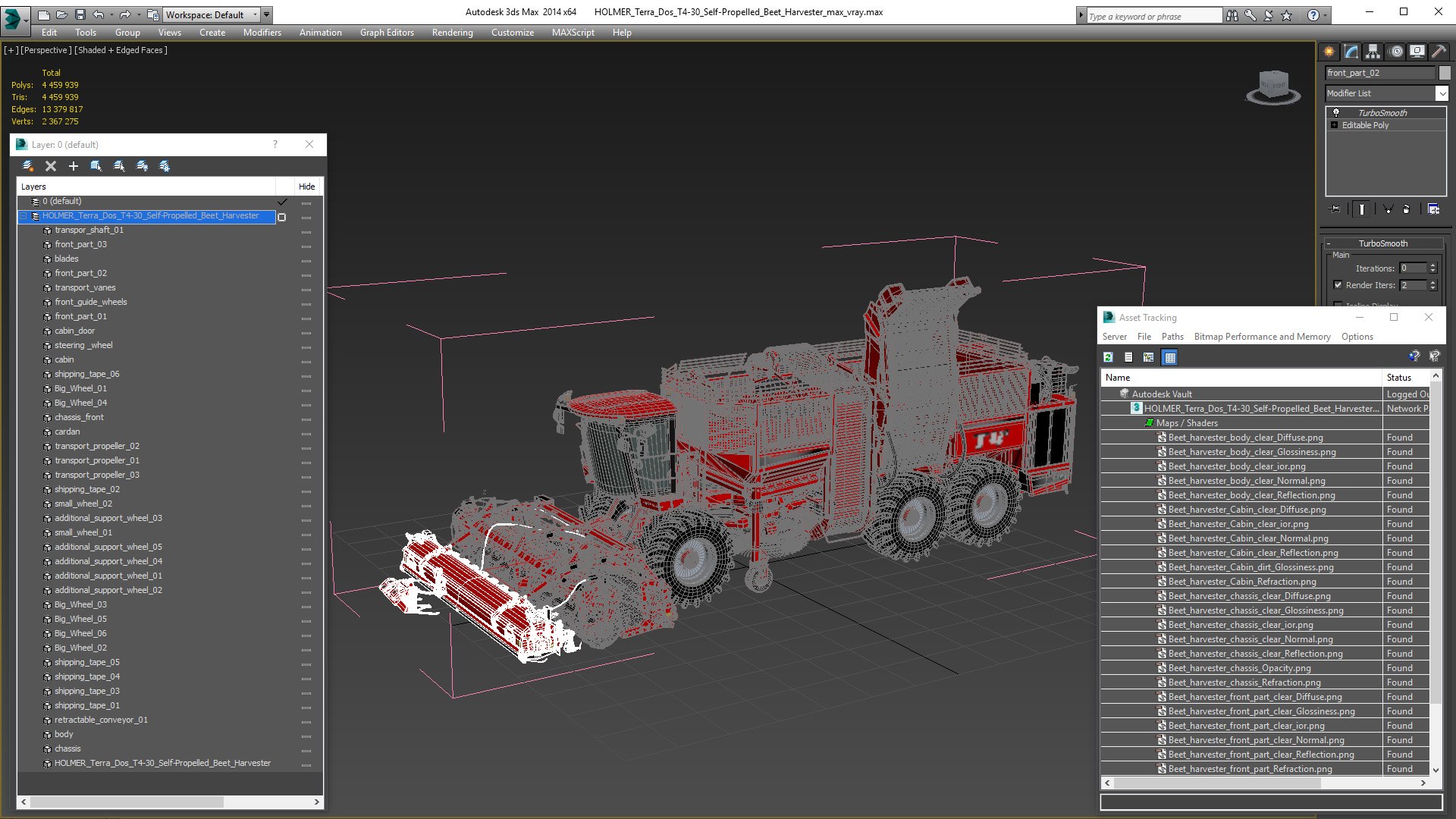Collapse HOLMER harvester layer tree node
The image size is (1456, 819).
point(24,216)
